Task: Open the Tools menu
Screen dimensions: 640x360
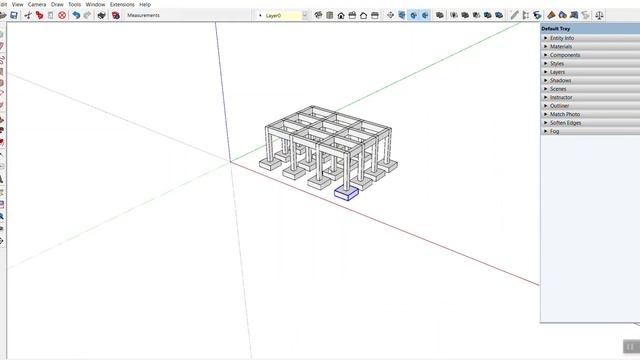Action: (74, 4)
